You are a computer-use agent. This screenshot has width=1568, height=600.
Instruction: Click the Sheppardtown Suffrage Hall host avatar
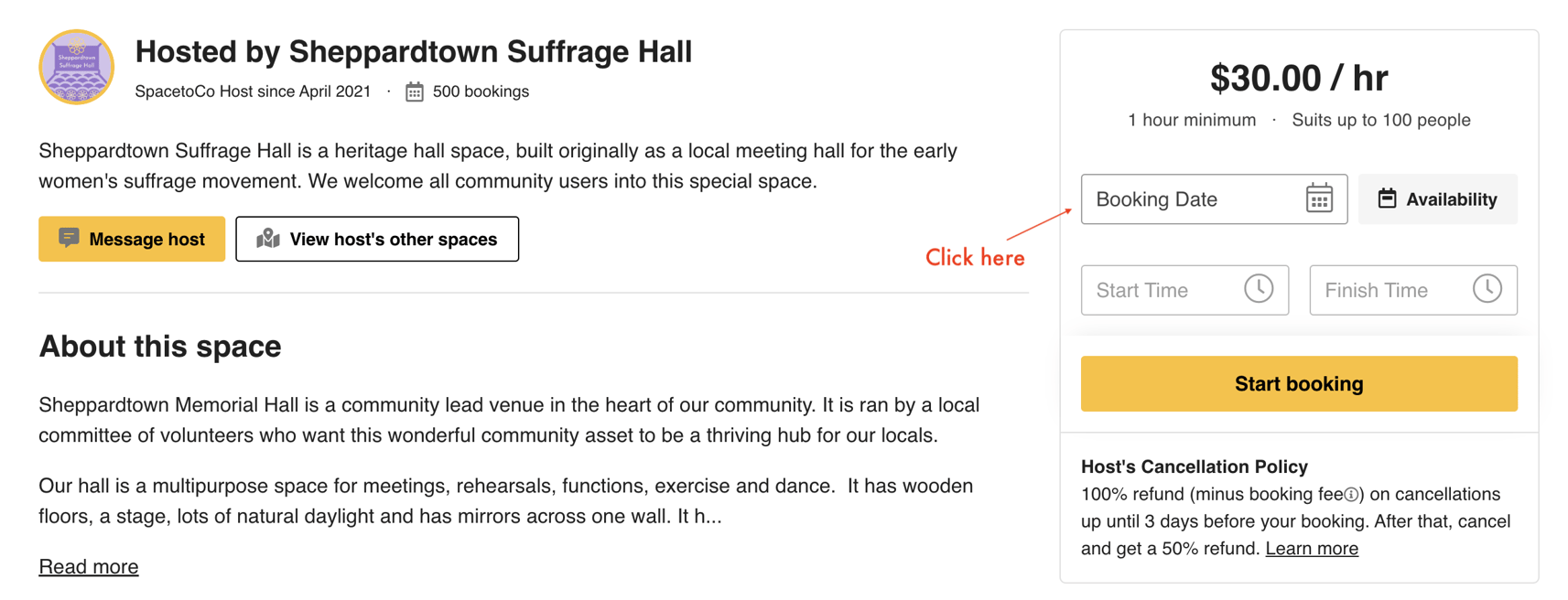76,67
